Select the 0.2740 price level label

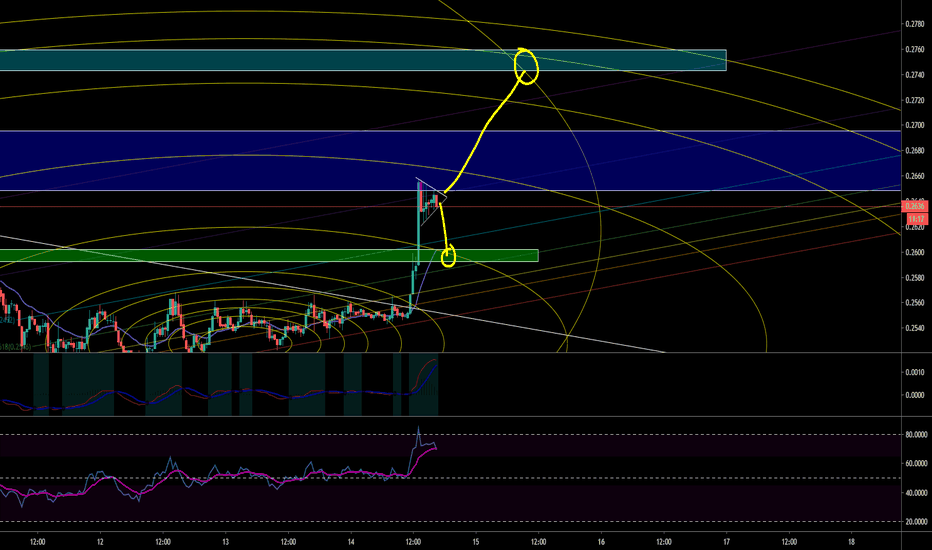click(x=915, y=75)
